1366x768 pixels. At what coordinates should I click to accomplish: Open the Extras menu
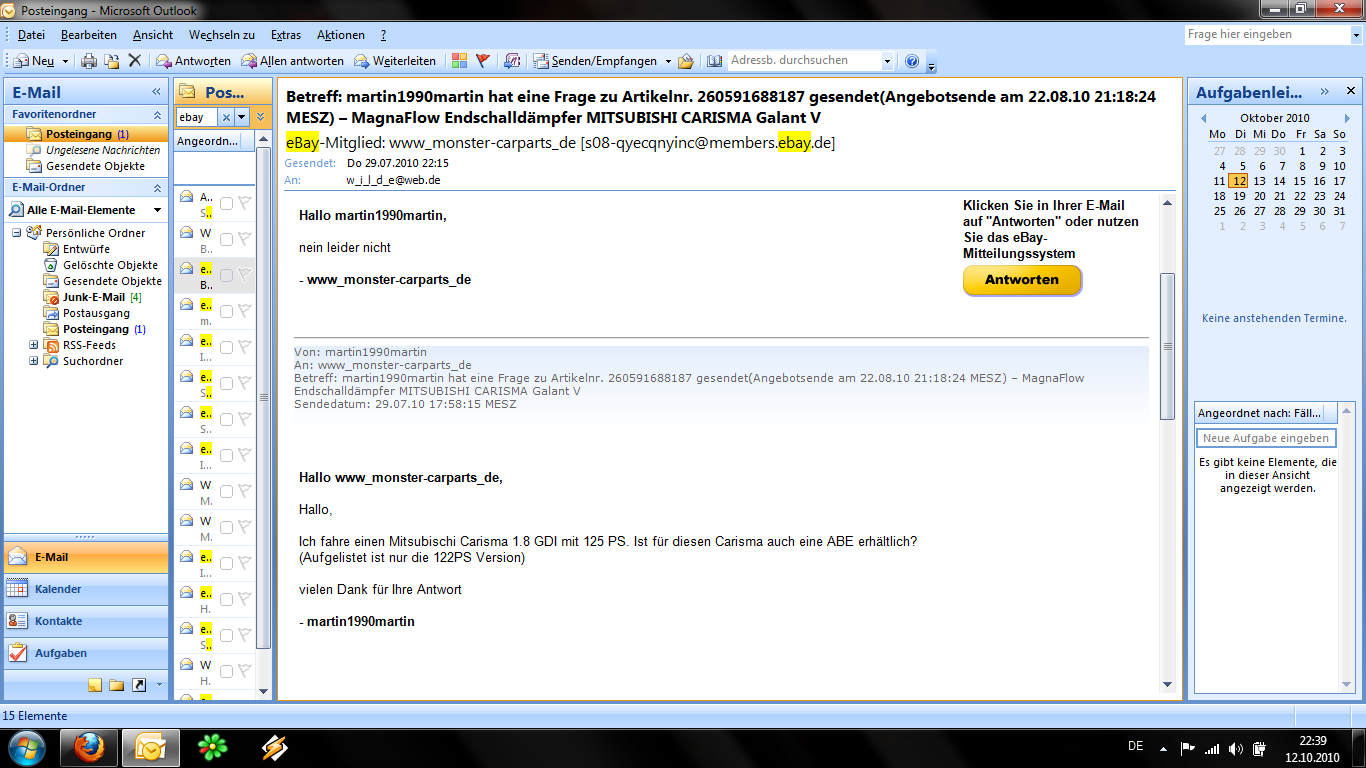click(x=286, y=35)
